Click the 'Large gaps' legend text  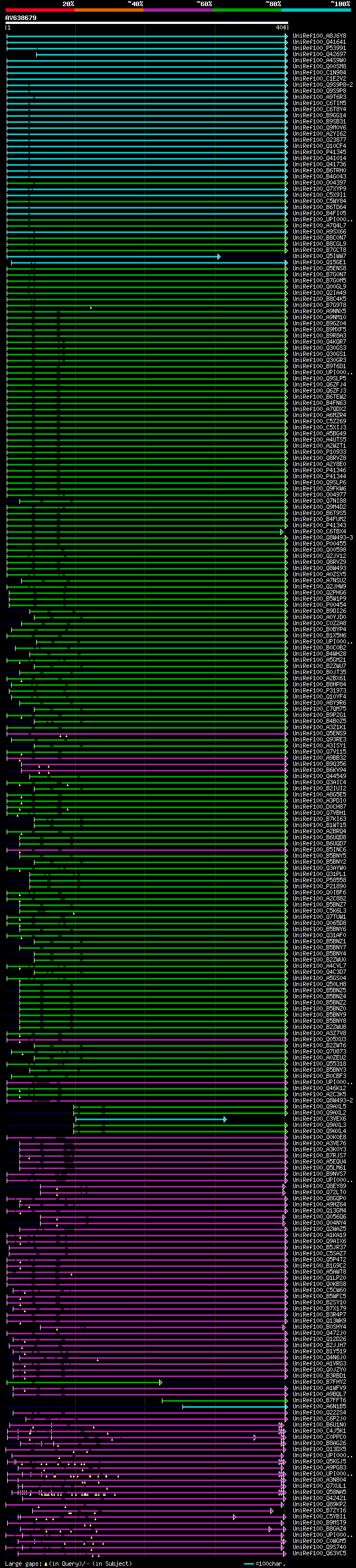pos(22,1563)
